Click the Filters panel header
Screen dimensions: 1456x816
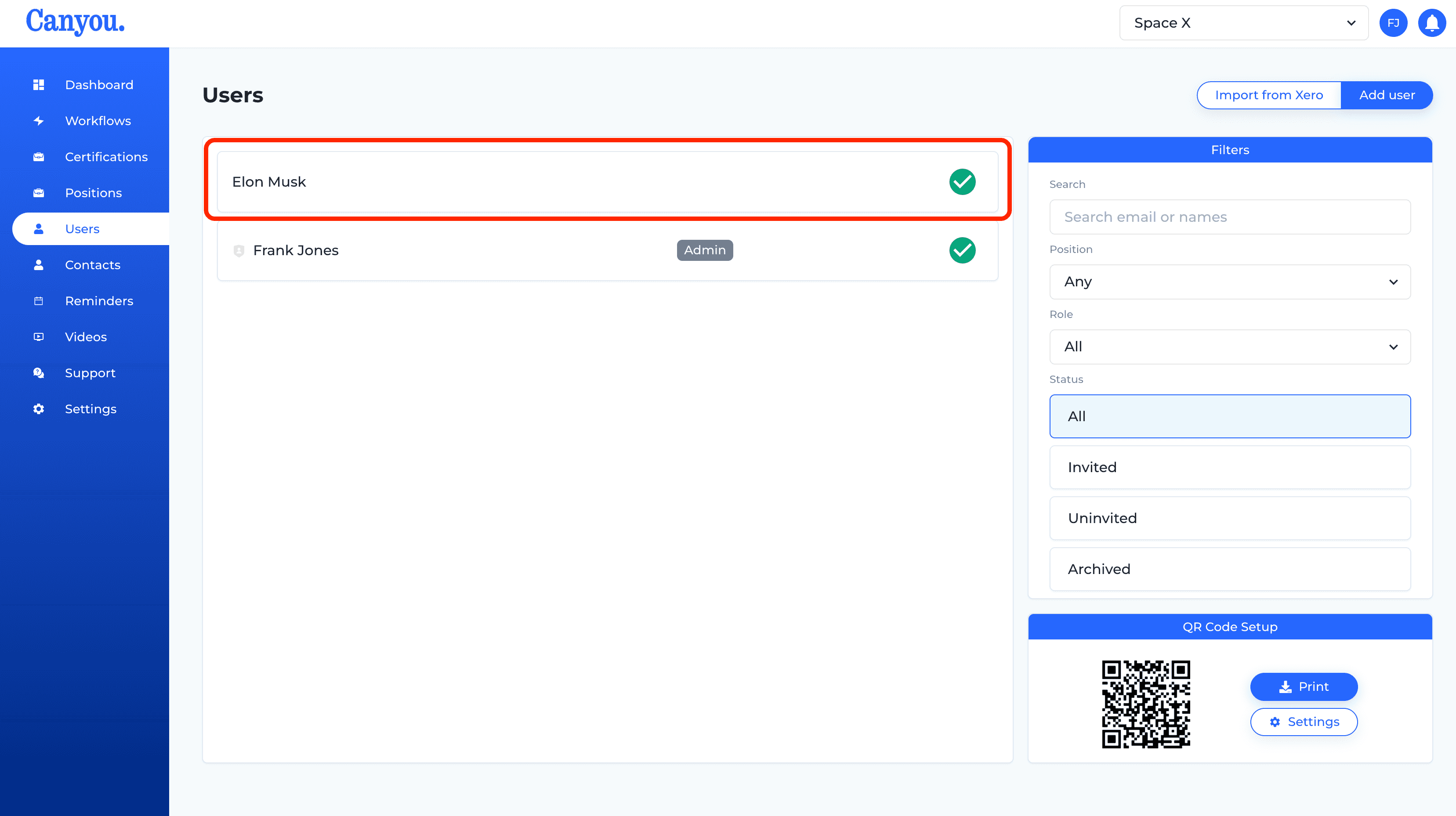[1230, 150]
